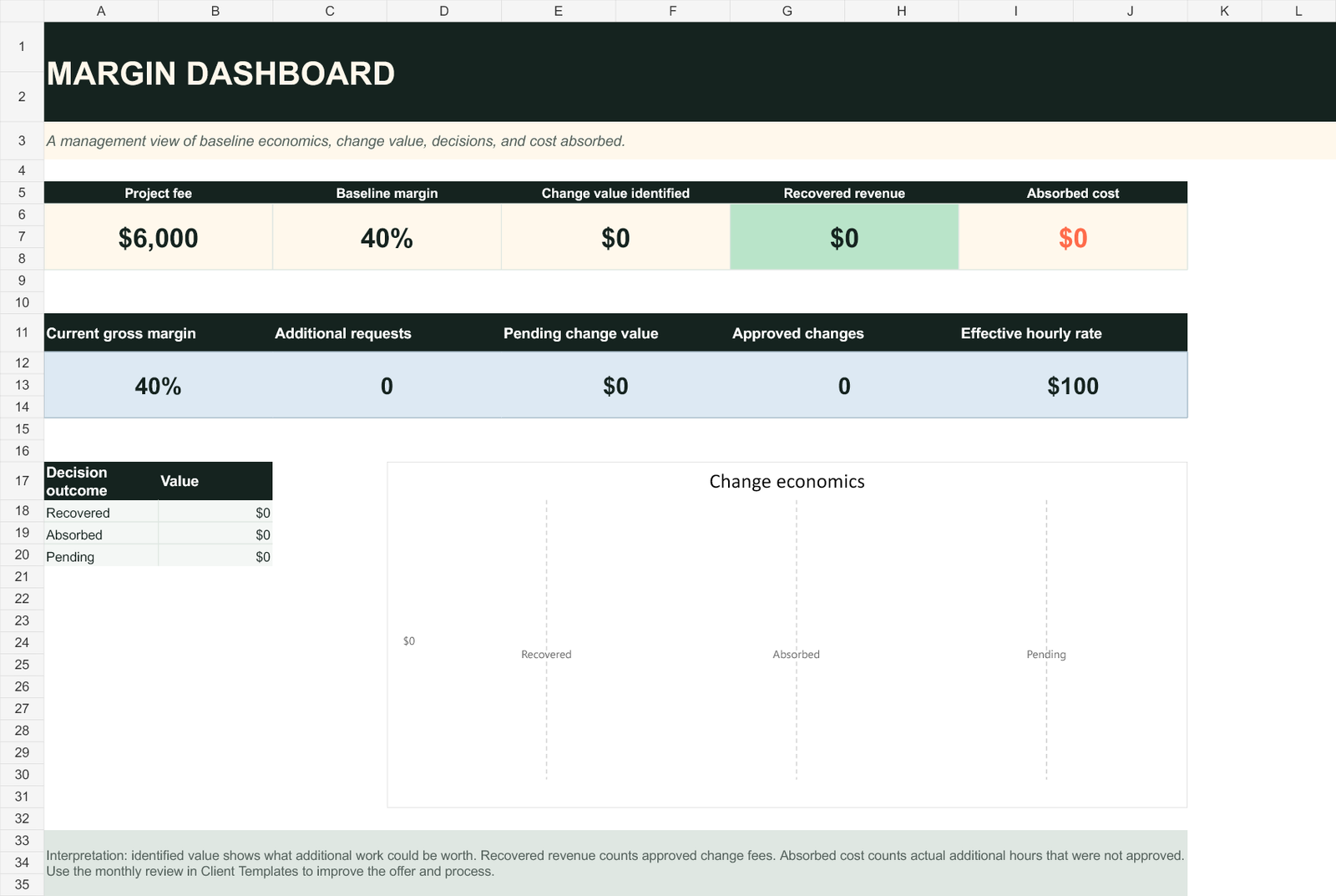This screenshot has height=896, width=1336.
Task: Click the orange Absorbed cost $0 value
Action: pyautogui.click(x=1073, y=238)
